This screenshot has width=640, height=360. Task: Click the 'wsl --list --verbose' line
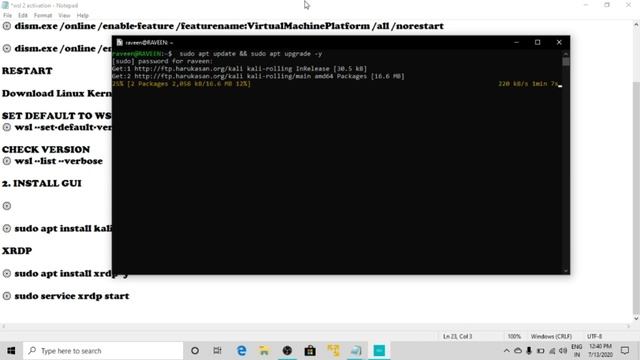(x=59, y=161)
